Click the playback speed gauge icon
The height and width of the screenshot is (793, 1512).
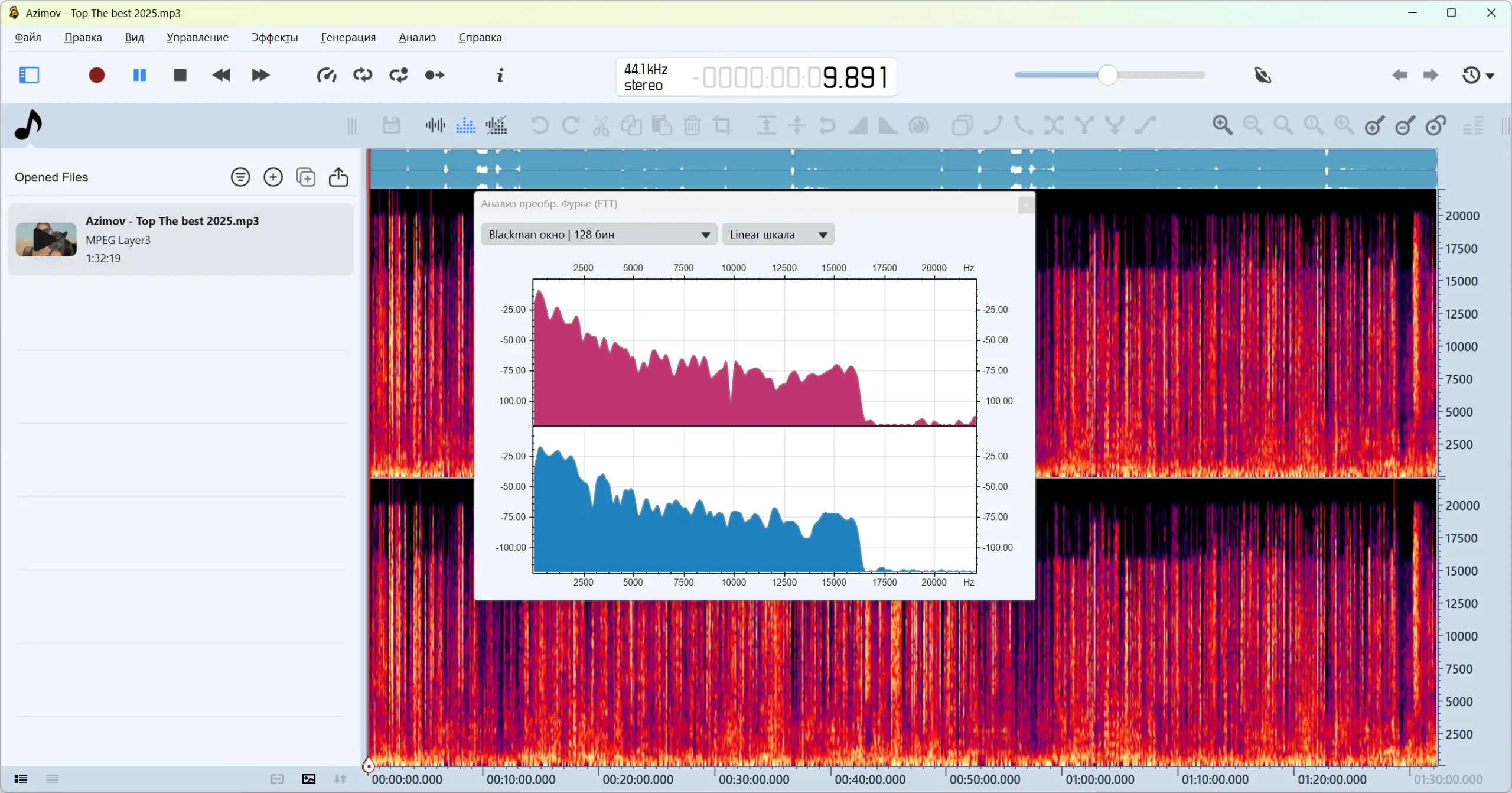(326, 75)
